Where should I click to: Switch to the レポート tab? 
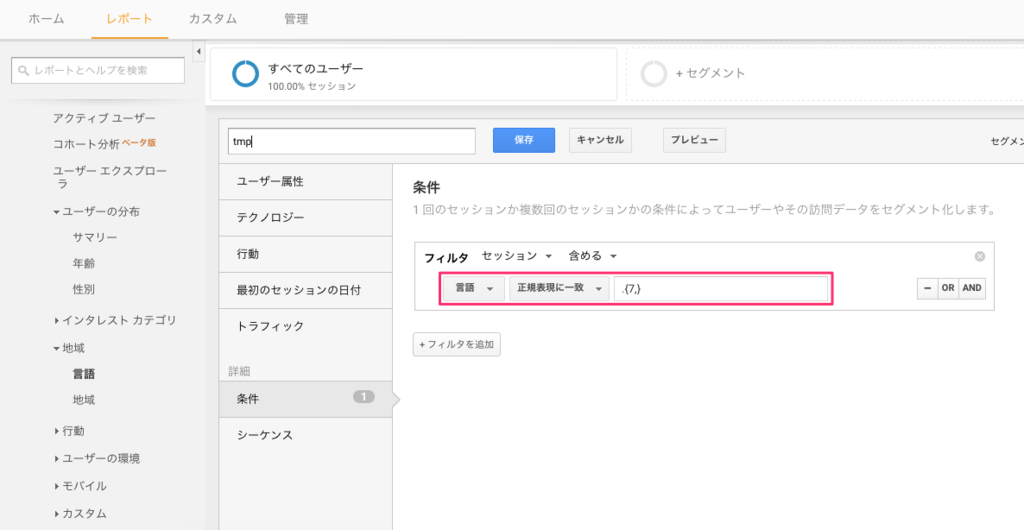(129, 19)
